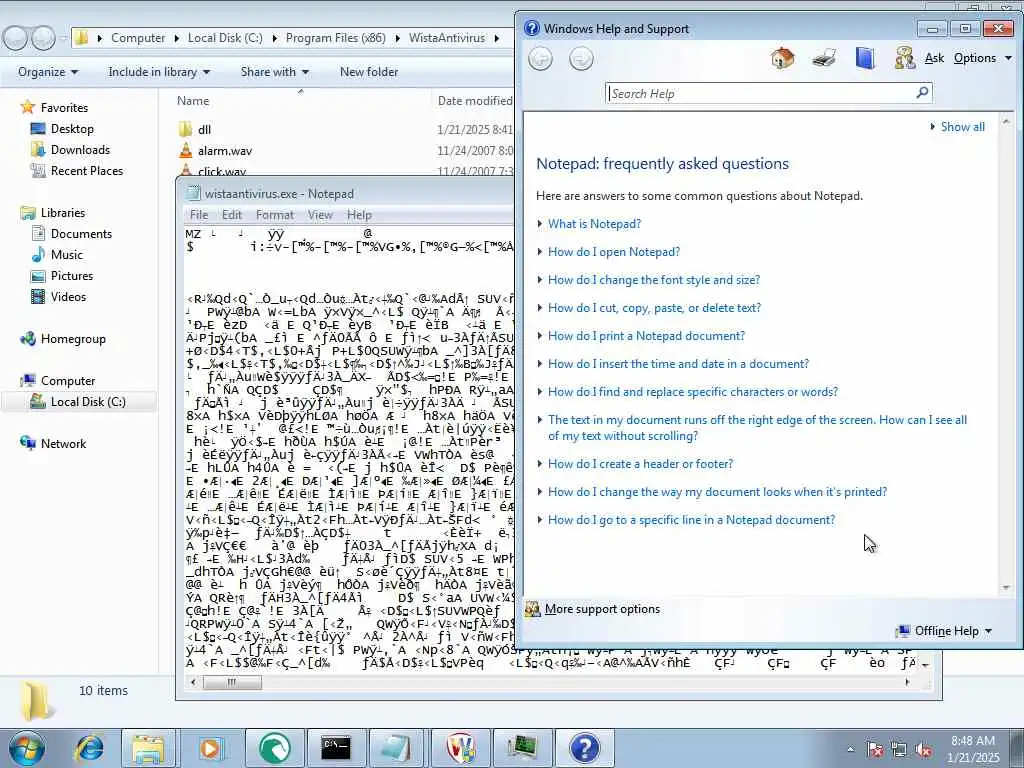
Task: Click Program Files (x86) in address bar
Action: [x=336, y=38]
